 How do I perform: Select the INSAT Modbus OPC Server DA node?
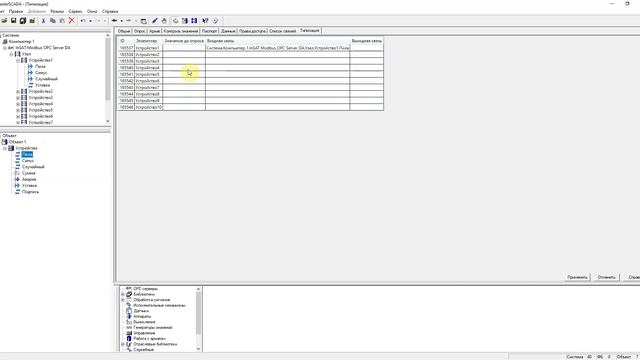click(x=43, y=48)
